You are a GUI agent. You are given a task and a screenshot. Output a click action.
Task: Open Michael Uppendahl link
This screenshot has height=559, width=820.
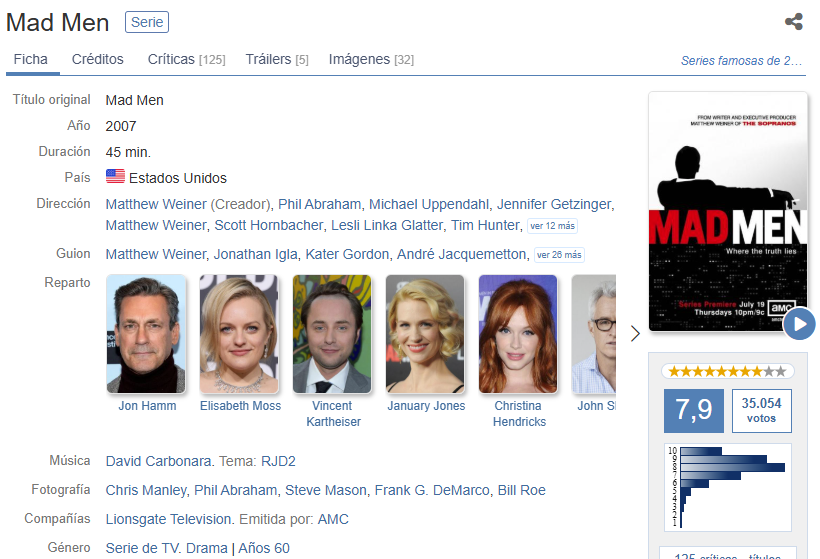[x=429, y=204]
